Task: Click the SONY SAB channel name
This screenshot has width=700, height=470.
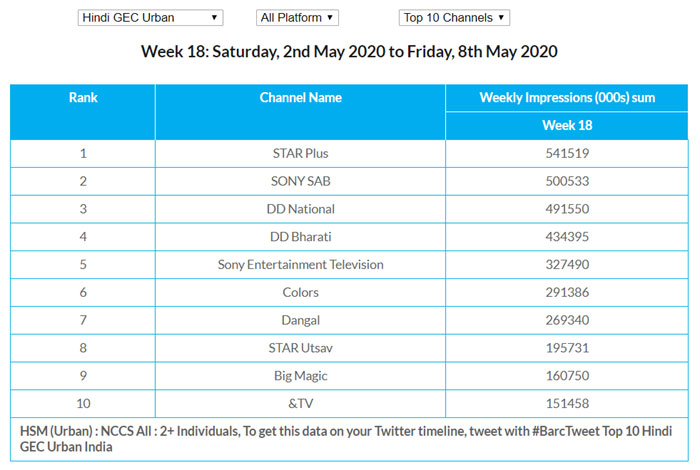Action: [300, 181]
